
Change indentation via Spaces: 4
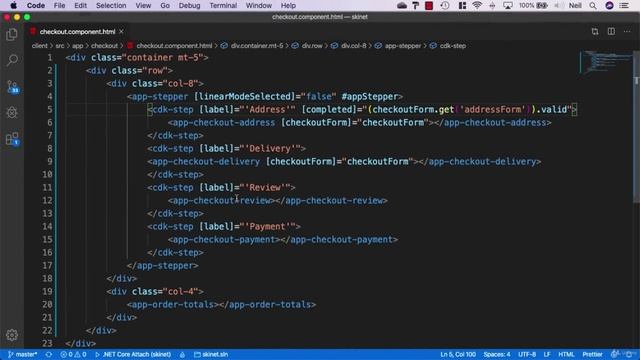pyautogui.click(x=497, y=354)
